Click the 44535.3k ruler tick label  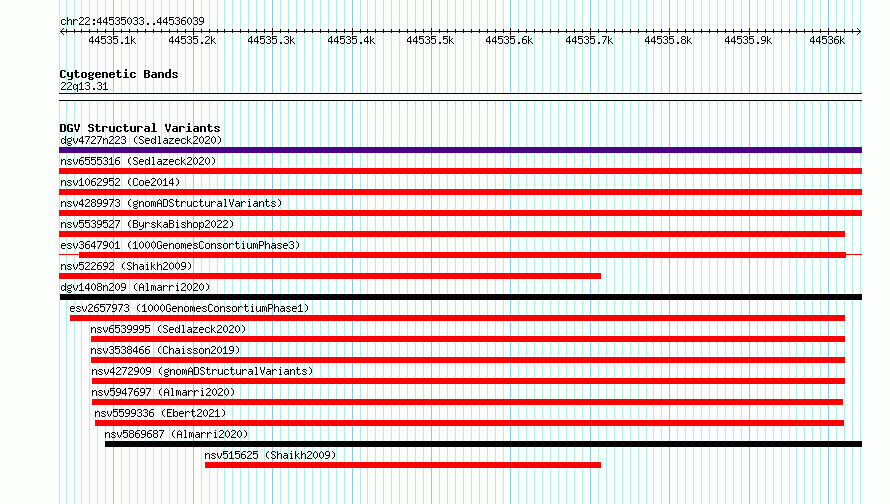(x=271, y=40)
